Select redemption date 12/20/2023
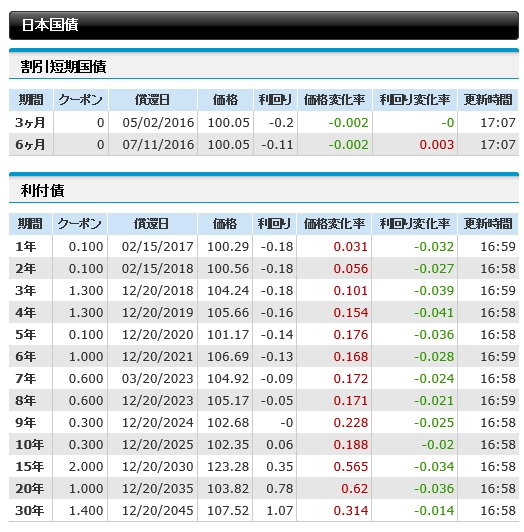This screenshot has width=524, height=532. click(x=157, y=400)
